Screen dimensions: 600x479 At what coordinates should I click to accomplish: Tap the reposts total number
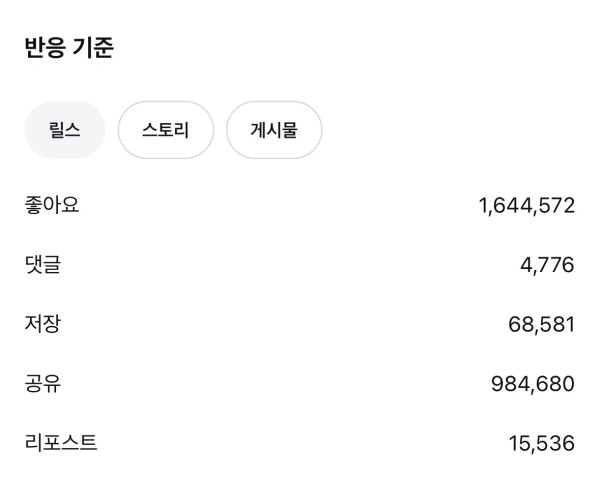pyautogui.click(x=541, y=443)
